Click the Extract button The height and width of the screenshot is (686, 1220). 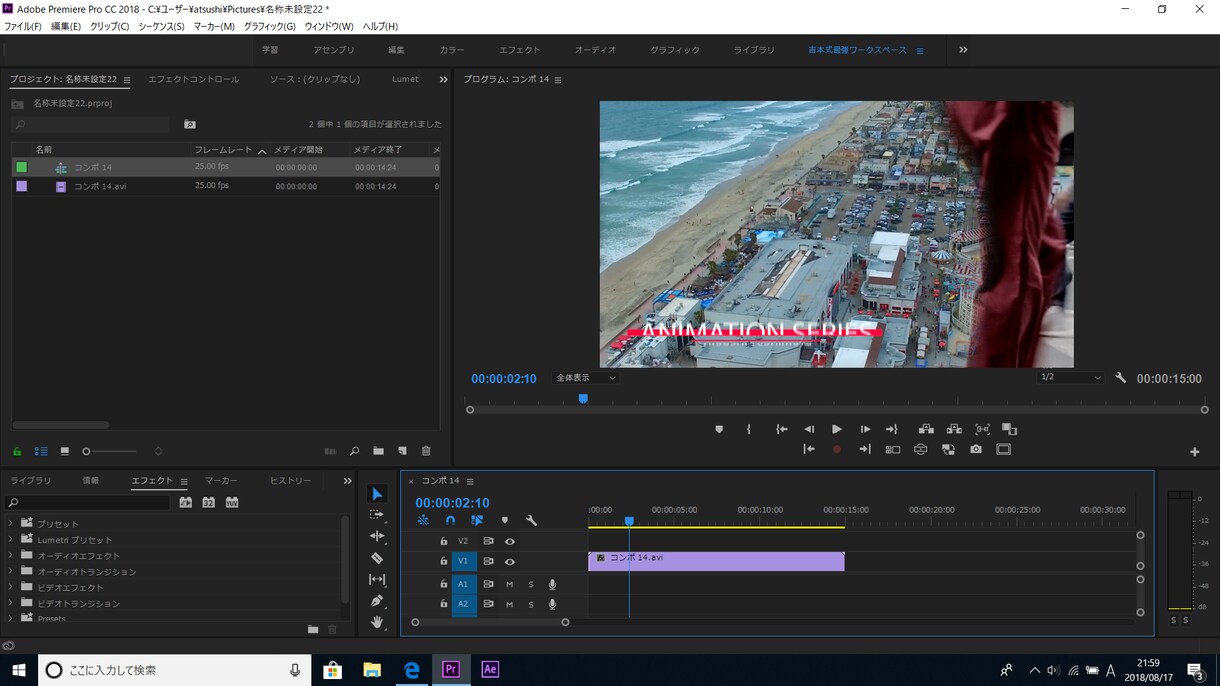(954, 429)
